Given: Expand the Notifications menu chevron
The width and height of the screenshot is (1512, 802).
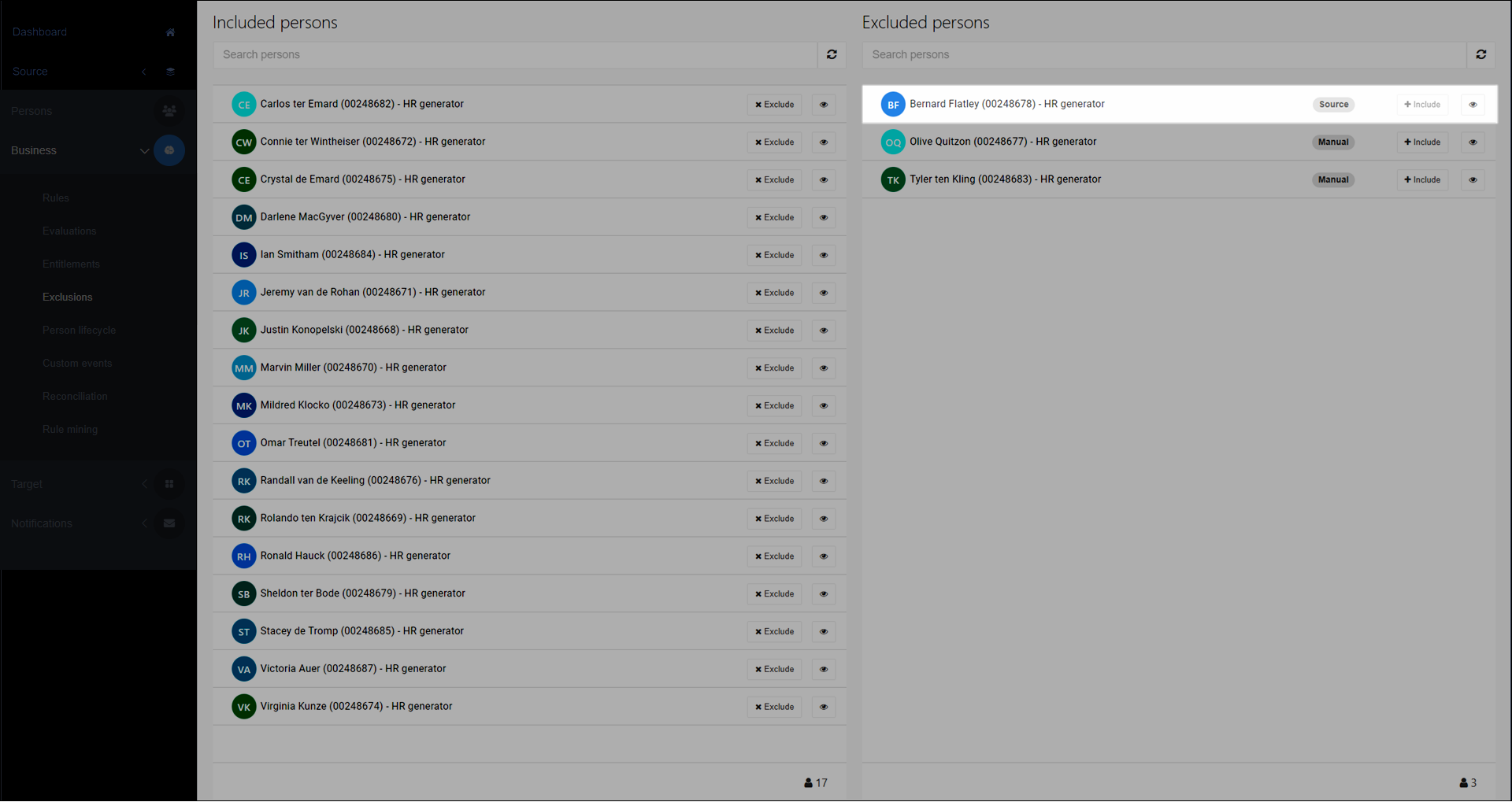Looking at the screenshot, I should tap(144, 523).
